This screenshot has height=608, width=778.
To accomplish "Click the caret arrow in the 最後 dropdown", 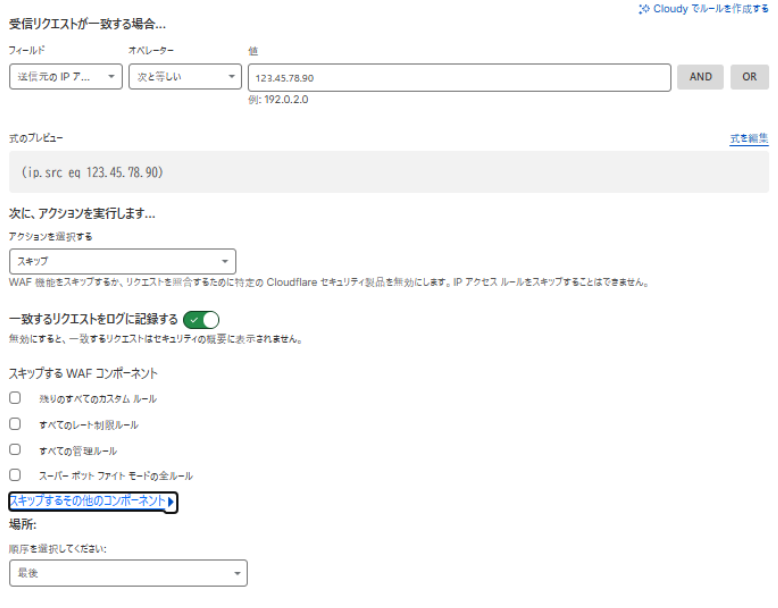I will (x=237, y=573).
